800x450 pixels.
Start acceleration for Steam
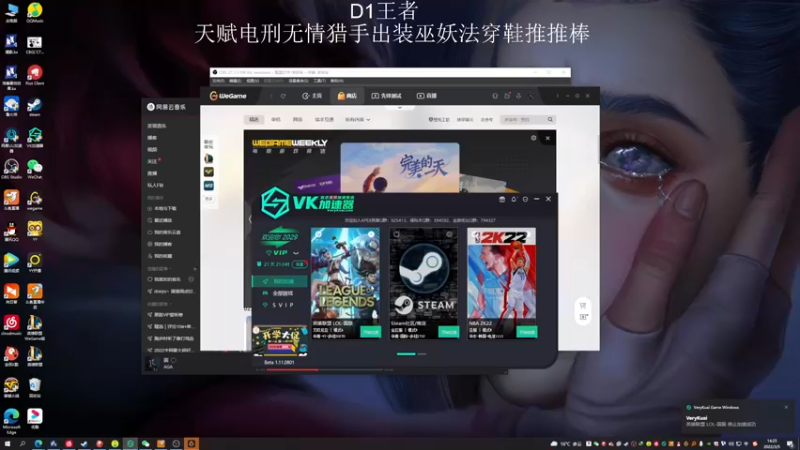pos(448,332)
